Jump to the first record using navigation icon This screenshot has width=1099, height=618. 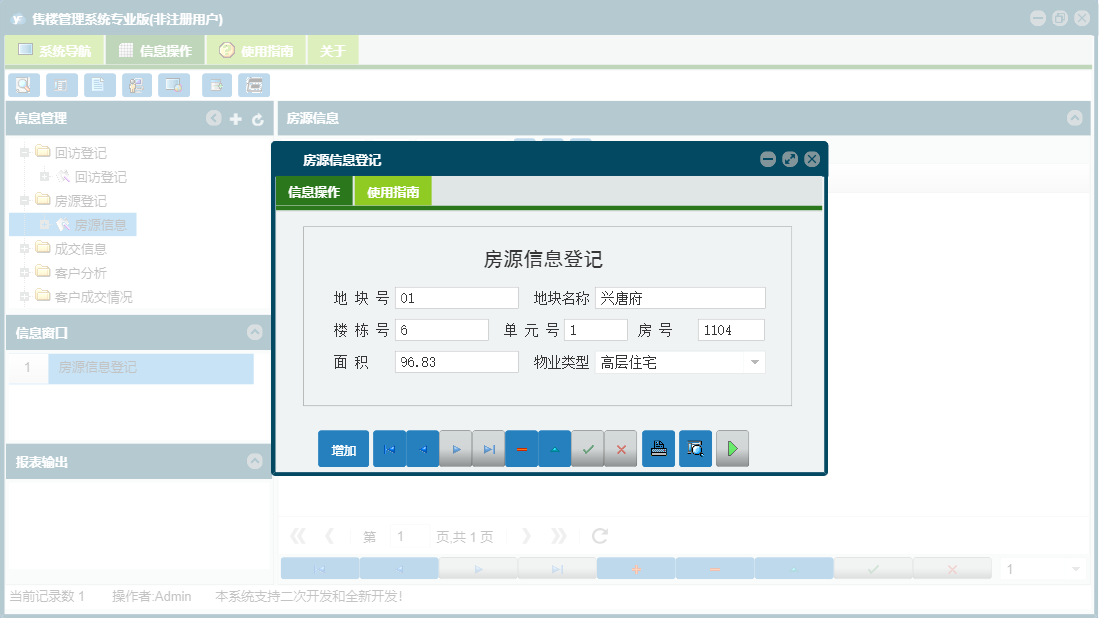coord(389,449)
